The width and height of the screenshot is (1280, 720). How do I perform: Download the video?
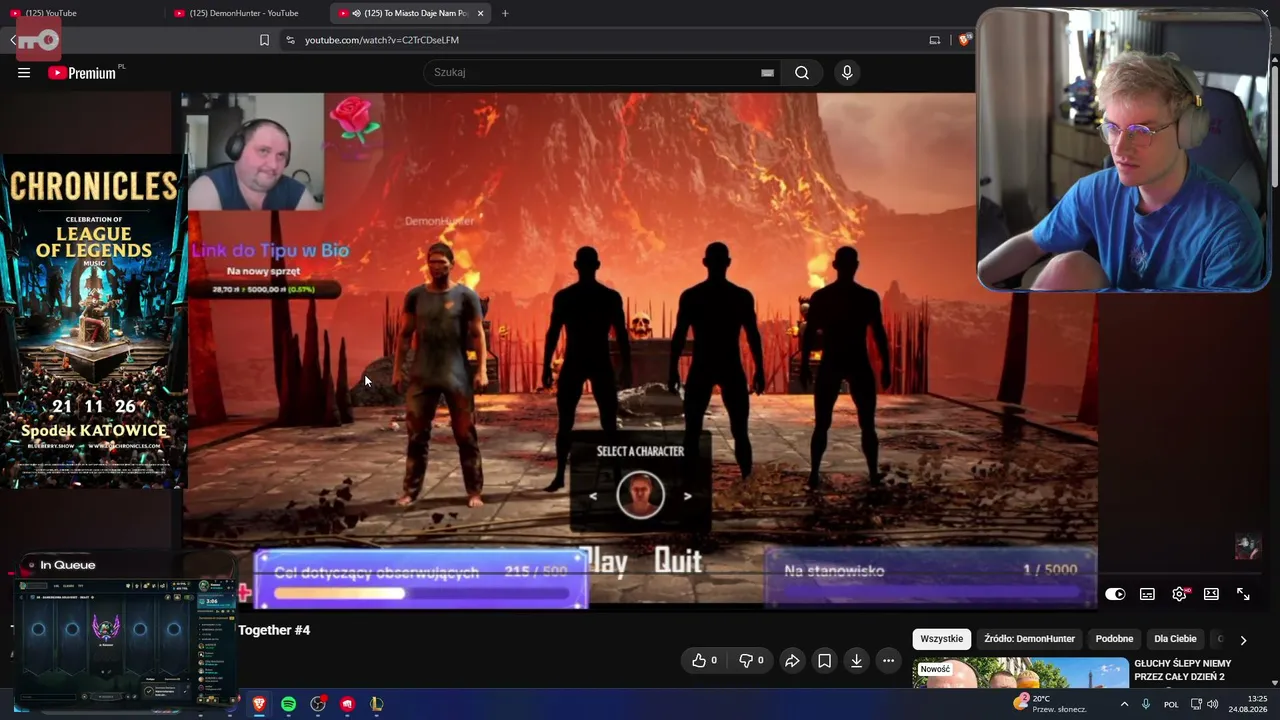point(856,660)
